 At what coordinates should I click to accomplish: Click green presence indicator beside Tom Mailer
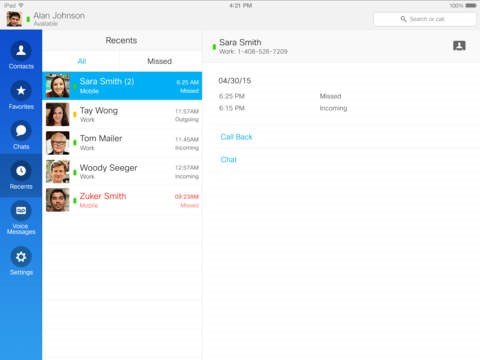pos(75,143)
